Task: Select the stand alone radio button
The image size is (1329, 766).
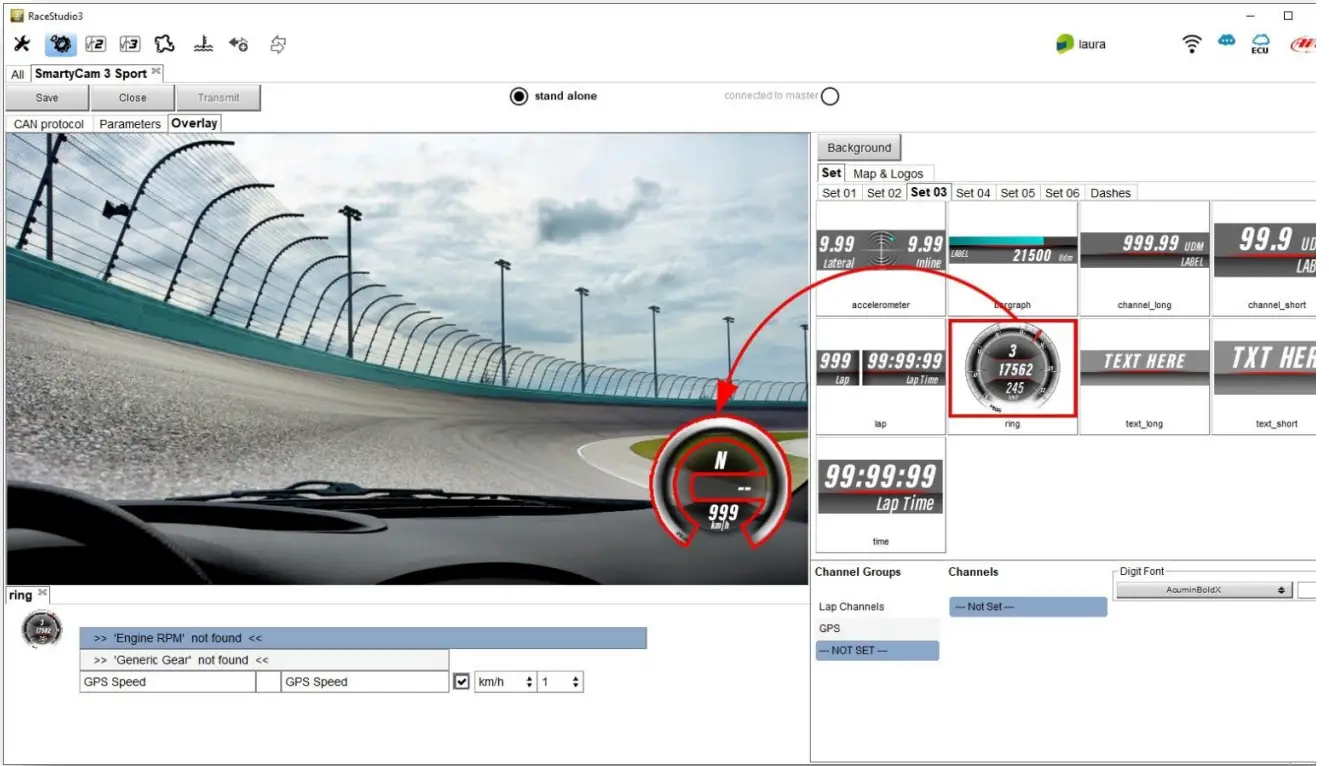Action: 519,96
